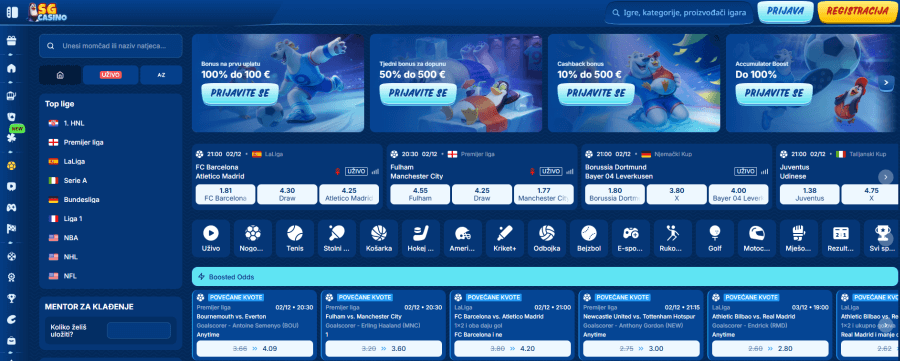Image resolution: width=900 pixels, height=361 pixels.
Task: Select boosted 3.60 odds Fulham vs. Manchester City
Action: tap(383, 348)
